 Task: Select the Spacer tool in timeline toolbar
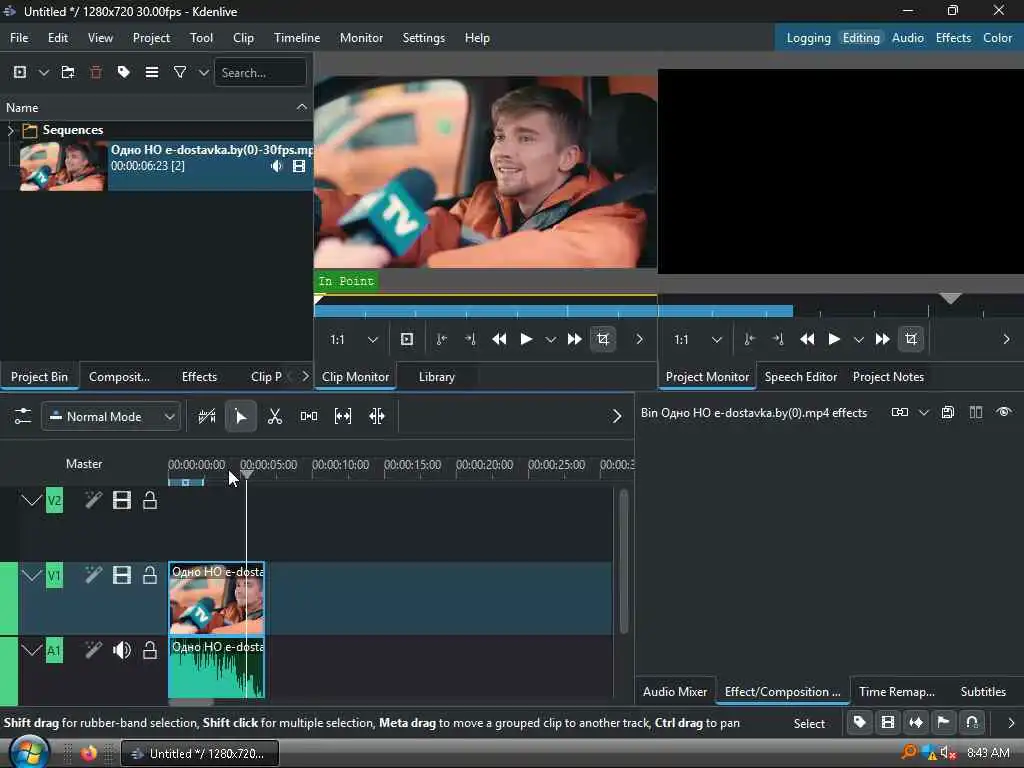click(x=309, y=417)
